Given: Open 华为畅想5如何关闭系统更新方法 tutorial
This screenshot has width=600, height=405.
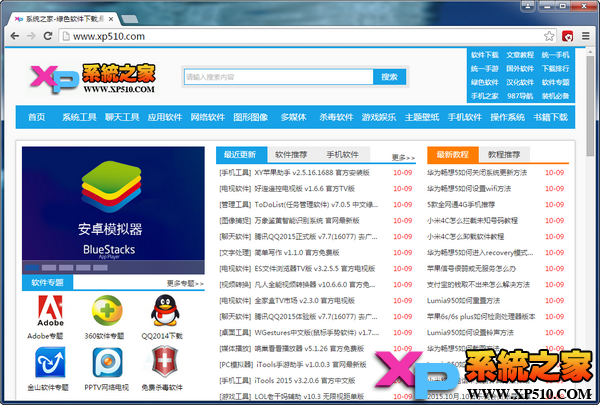Looking at the screenshot, I should tap(477, 173).
